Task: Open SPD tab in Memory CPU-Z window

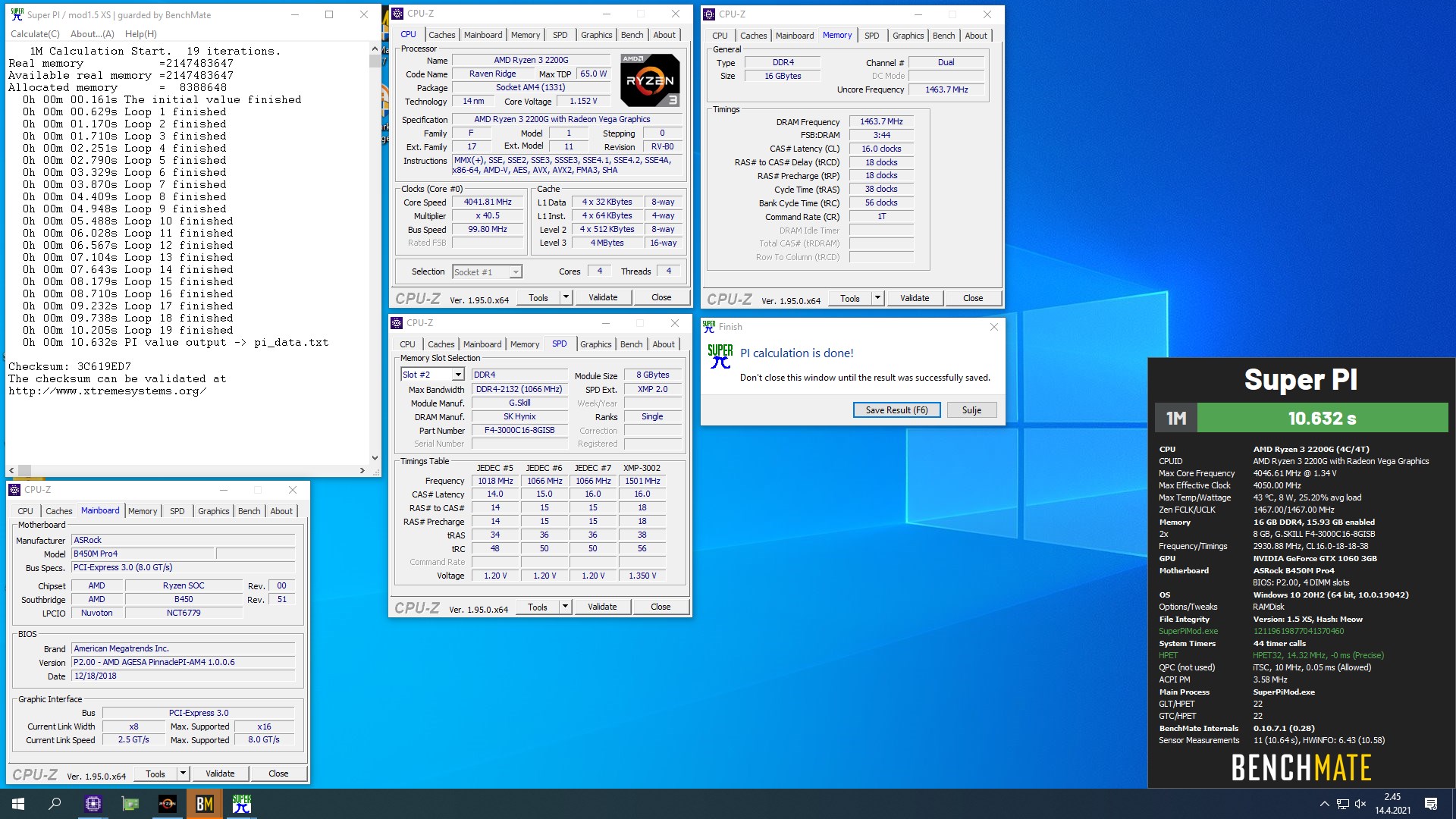Action: [x=872, y=36]
